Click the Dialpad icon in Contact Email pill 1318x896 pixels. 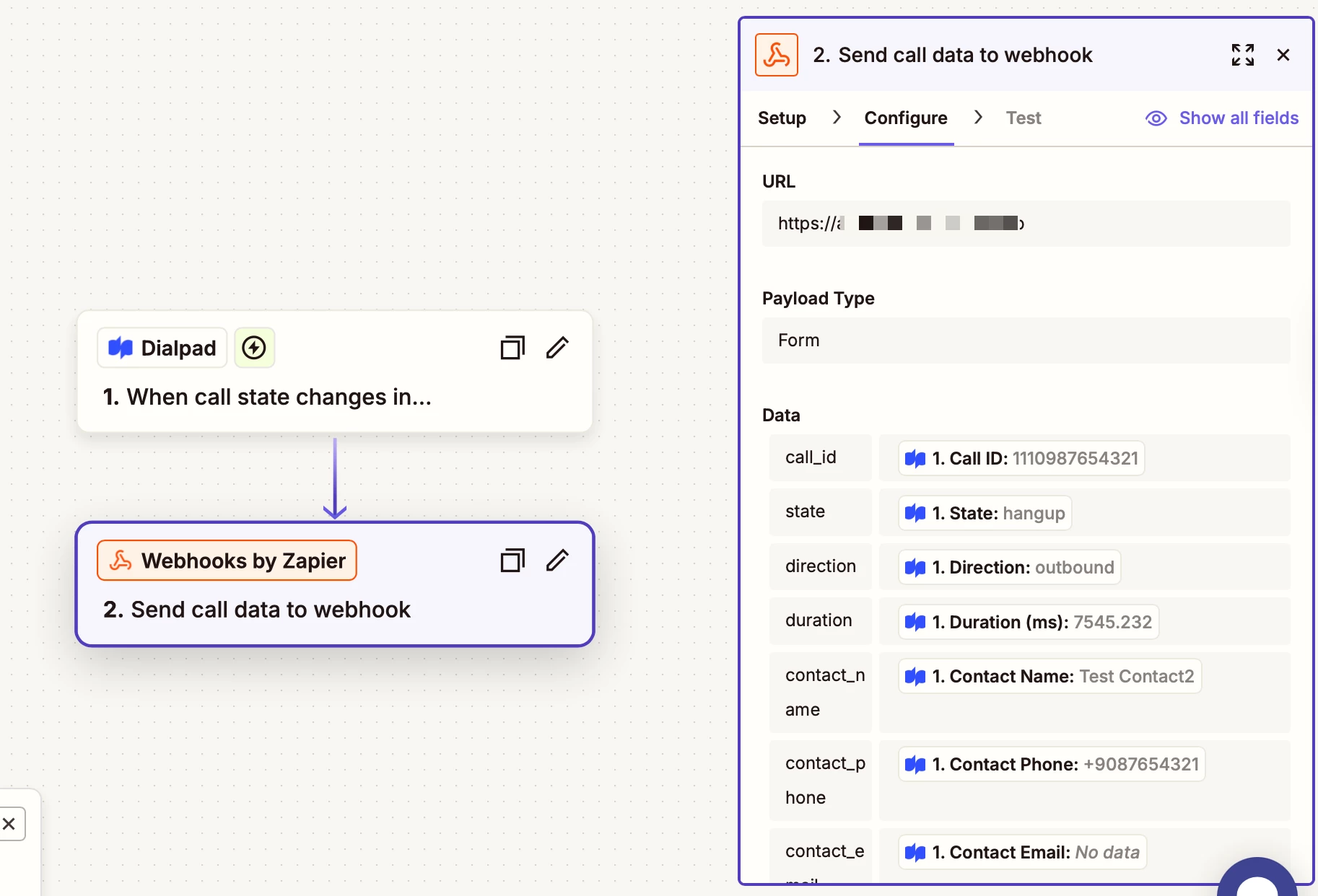point(915,852)
